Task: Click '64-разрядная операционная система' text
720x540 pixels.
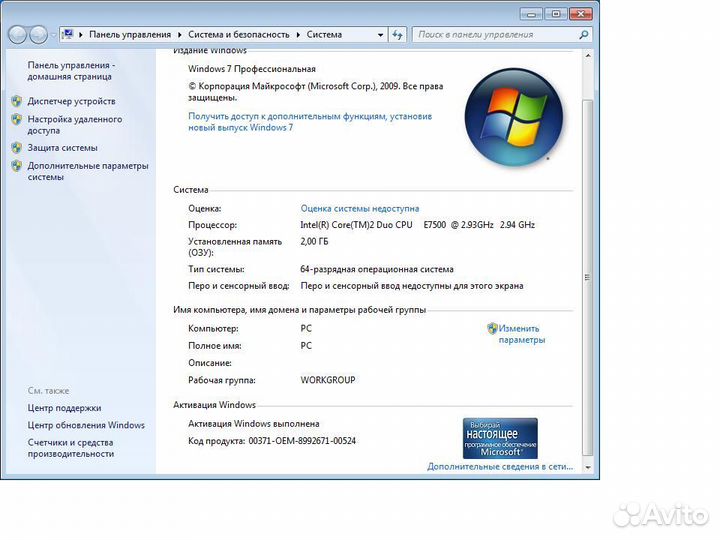Action: click(377, 270)
